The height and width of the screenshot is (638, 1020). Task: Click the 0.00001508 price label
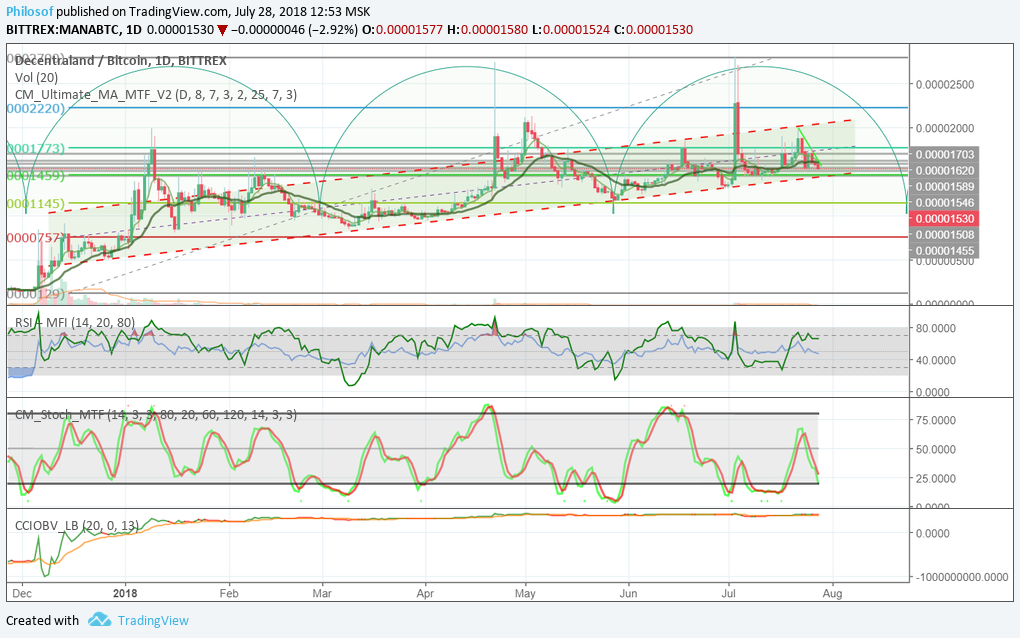coord(944,235)
